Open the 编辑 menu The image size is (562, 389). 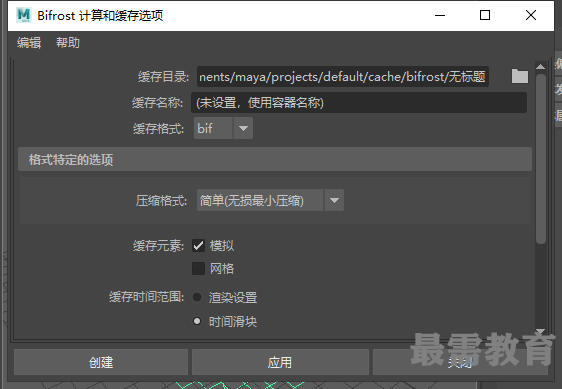coord(29,43)
